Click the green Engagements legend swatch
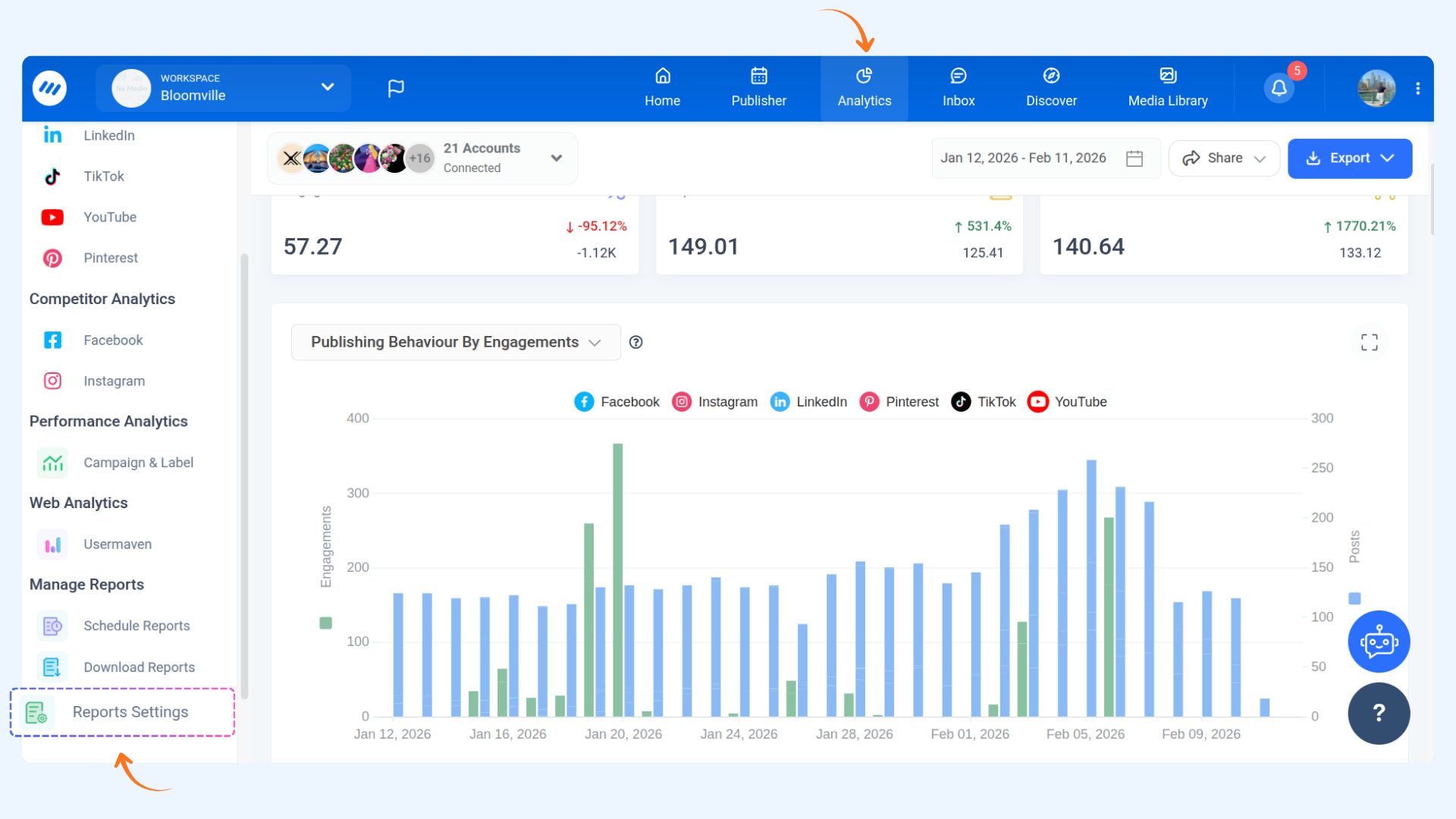This screenshot has width=1456, height=819. pyautogui.click(x=326, y=623)
